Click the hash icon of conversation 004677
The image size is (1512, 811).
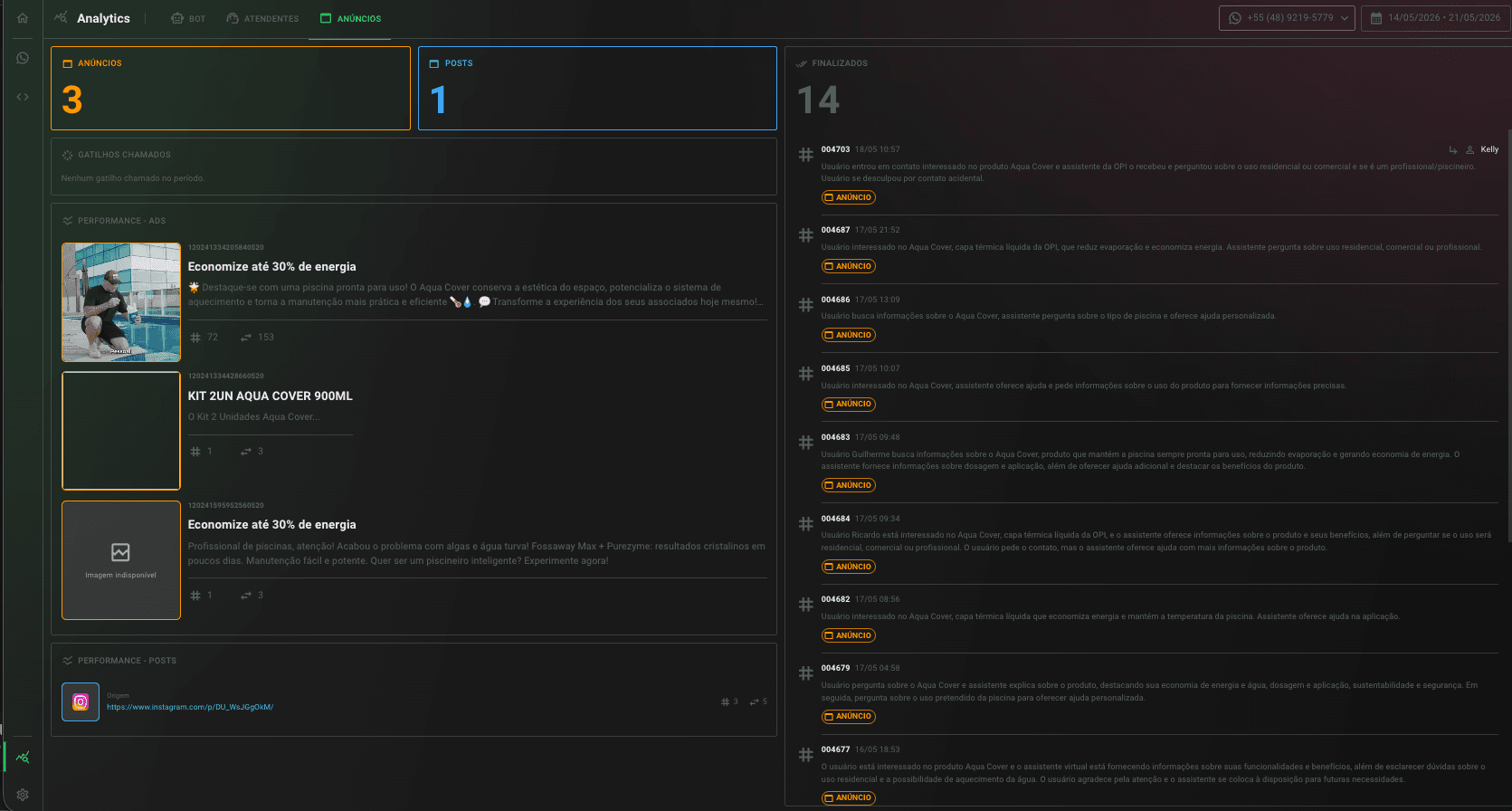(805, 755)
